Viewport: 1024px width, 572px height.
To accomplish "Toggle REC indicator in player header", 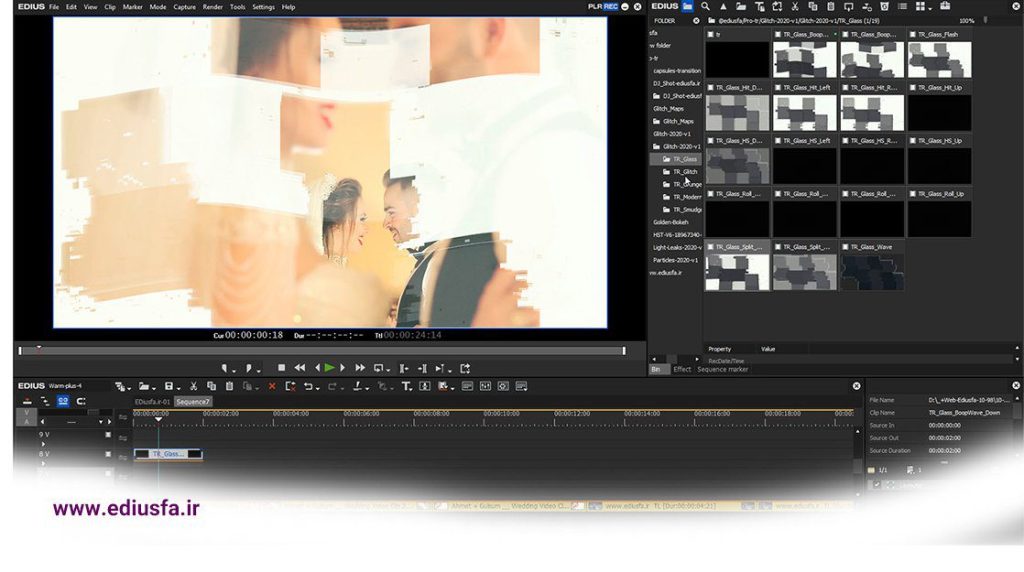I will click(611, 7).
